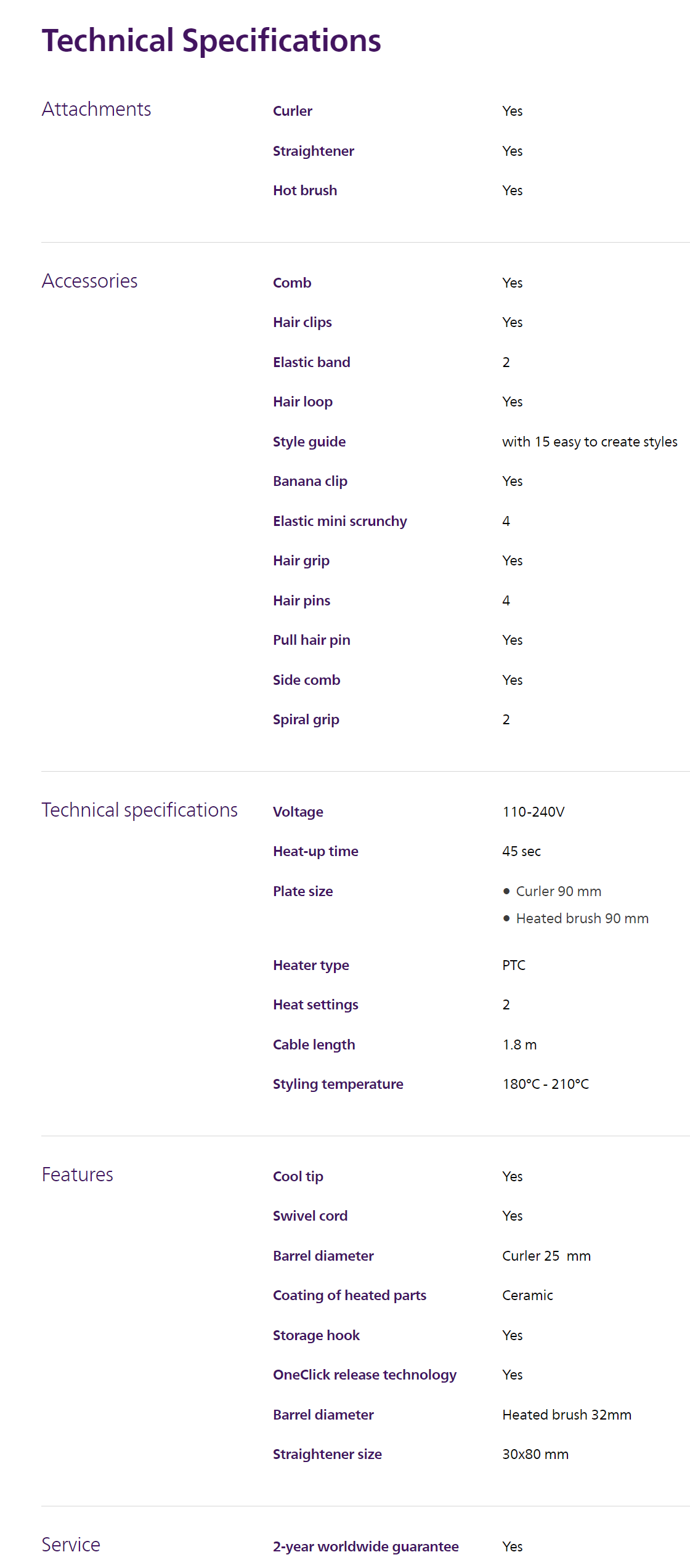Click the Spiral grip label
The height and width of the screenshot is (1568, 690).
pyautogui.click(x=306, y=719)
